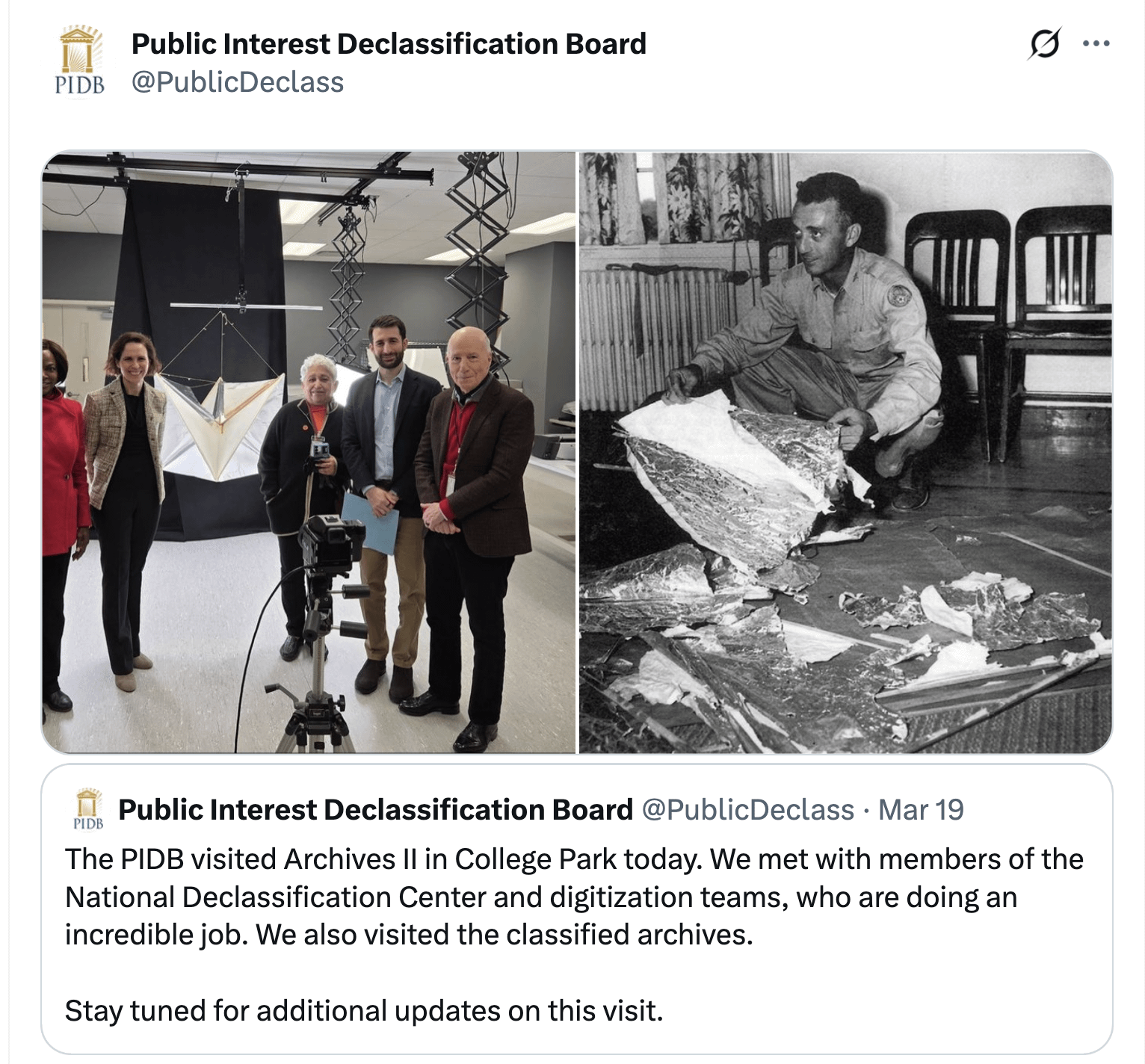Image resolution: width=1145 pixels, height=1064 pixels.
Task: Click the small PIDB logo in the quoted post
Action: (88, 810)
